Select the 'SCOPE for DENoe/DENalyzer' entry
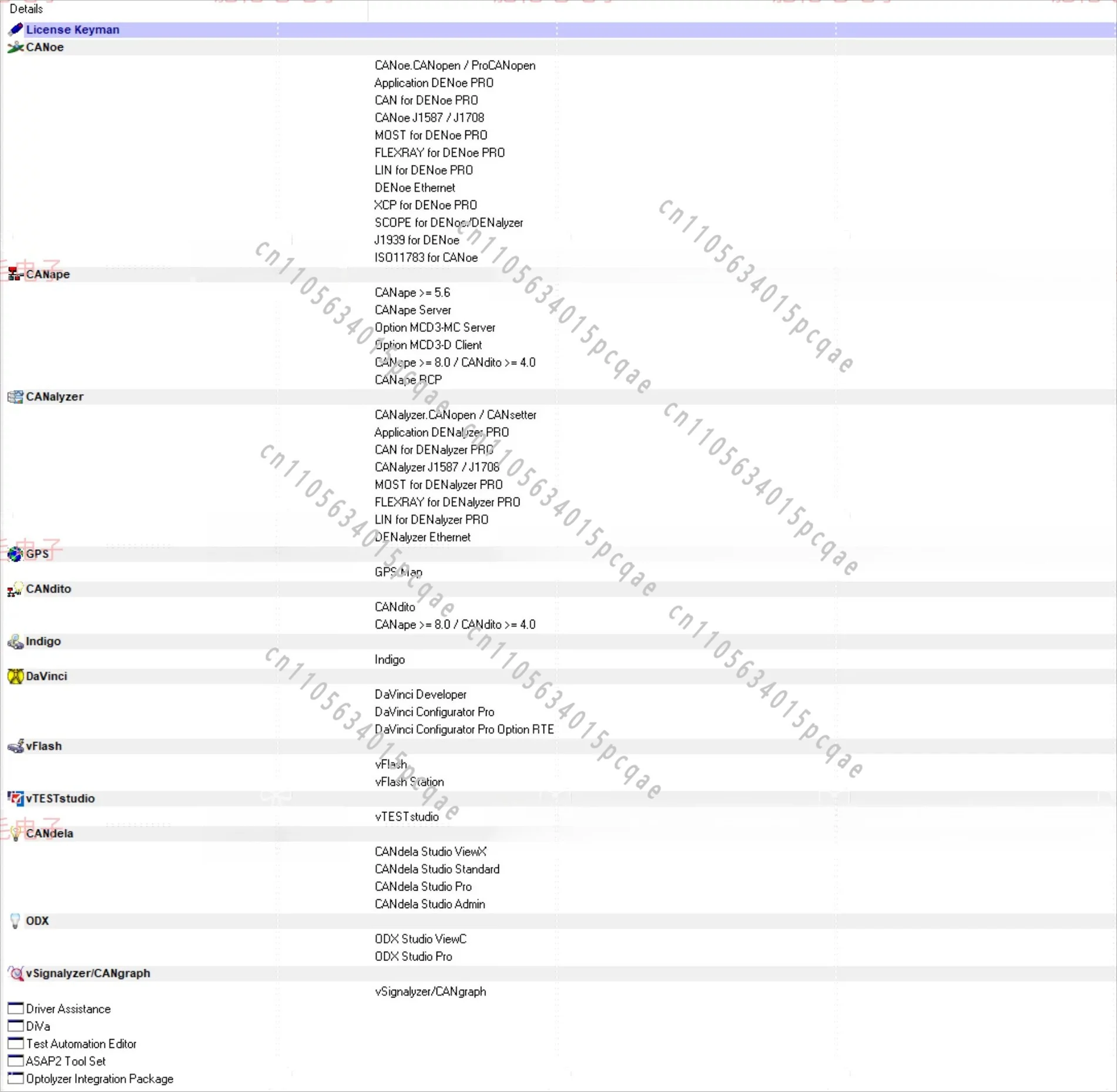Image resolution: width=1117 pixels, height=1092 pixels. (448, 223)
